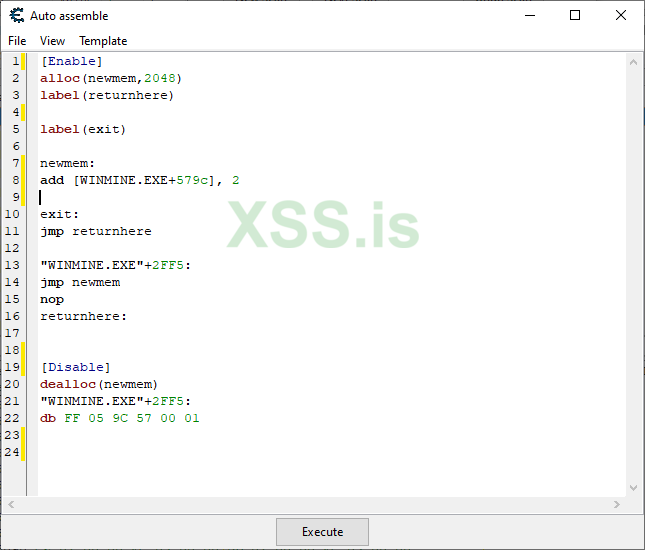The width and height of the screenshot is (645, 550).
Task: Click the [Disable] section header line
Action: 75,367
